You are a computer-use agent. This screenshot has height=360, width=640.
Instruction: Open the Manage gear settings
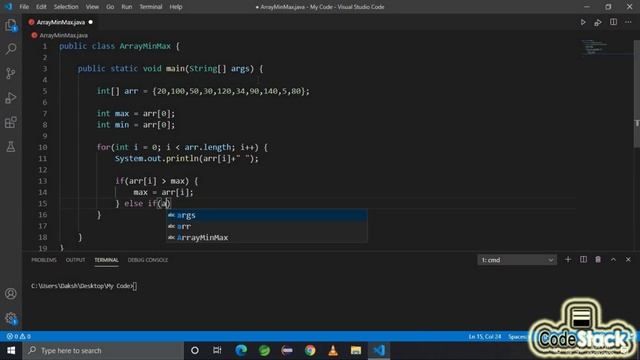coord(11,318)
